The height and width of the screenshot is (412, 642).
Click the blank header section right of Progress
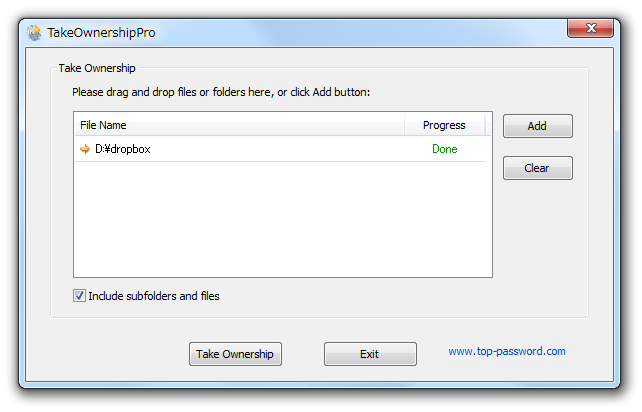(488, 125)
